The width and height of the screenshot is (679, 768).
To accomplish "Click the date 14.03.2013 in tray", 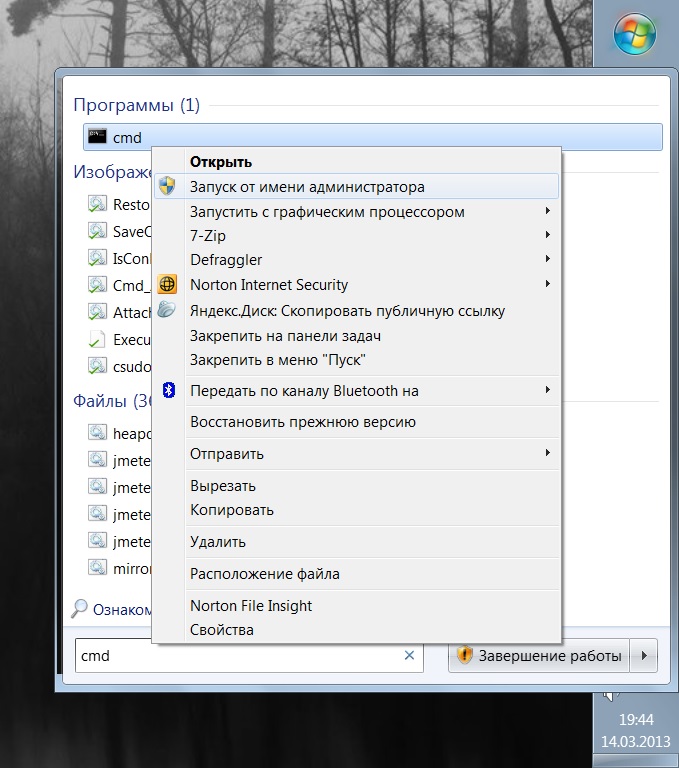I will (x=635, y=742).
